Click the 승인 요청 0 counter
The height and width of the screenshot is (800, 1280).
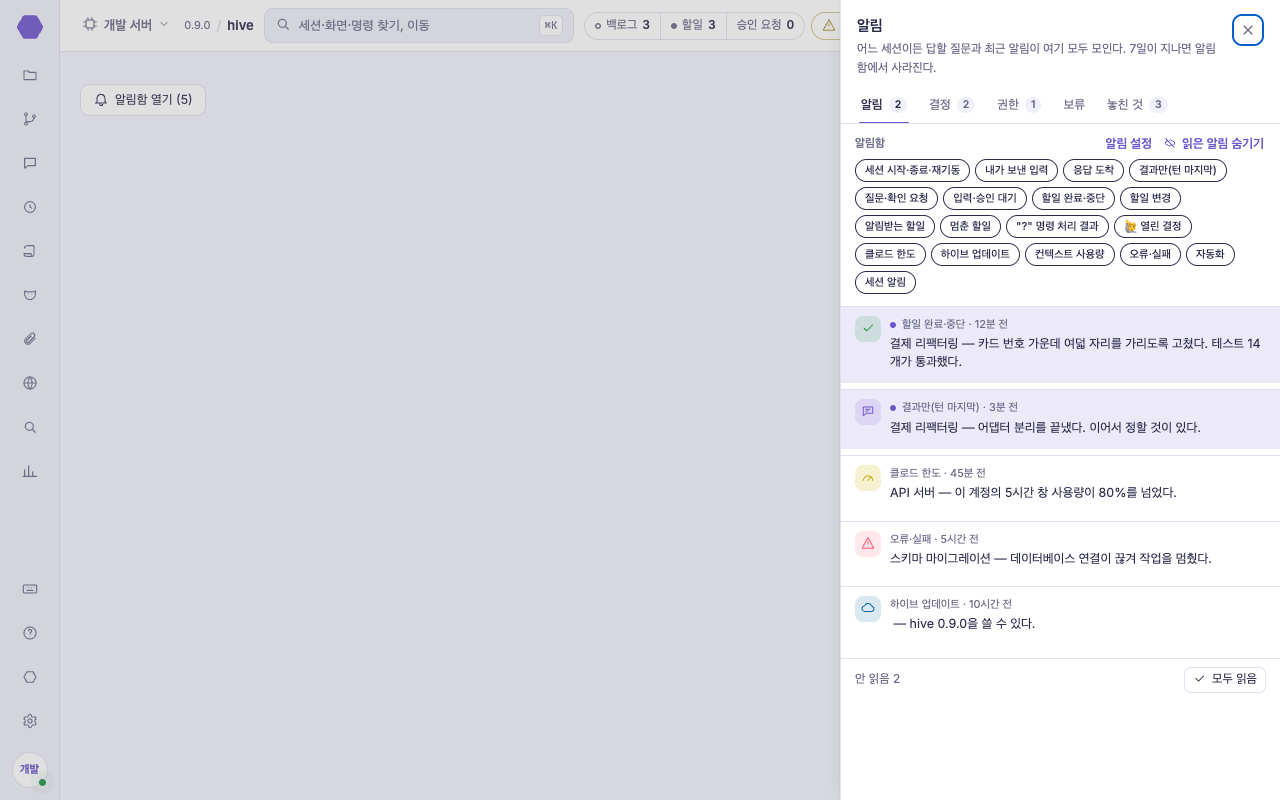click(765, 25)
